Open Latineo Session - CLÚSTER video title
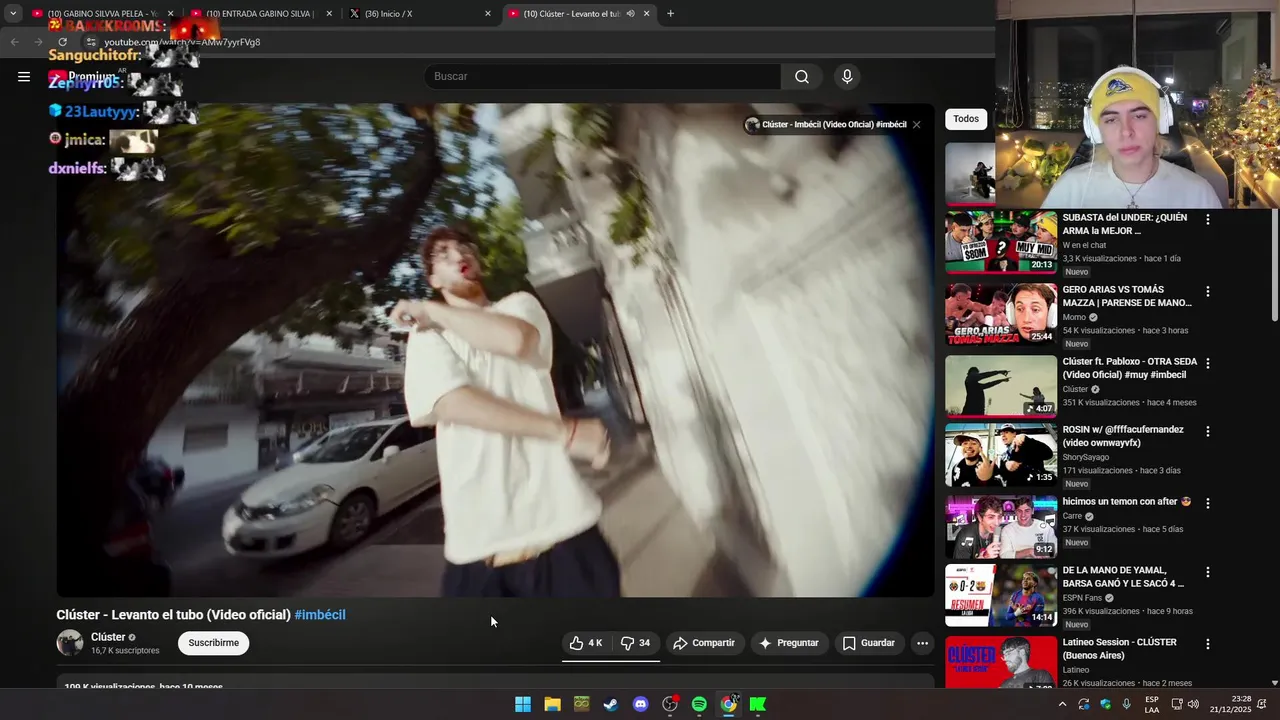 pos(1119,649)
